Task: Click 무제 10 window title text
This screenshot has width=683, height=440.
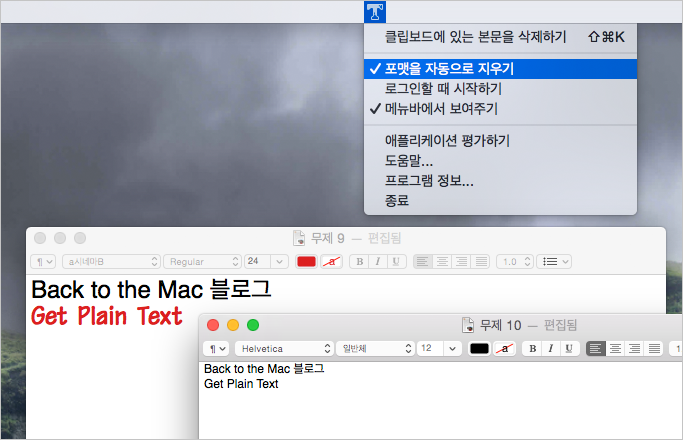Action: [500, 325]
